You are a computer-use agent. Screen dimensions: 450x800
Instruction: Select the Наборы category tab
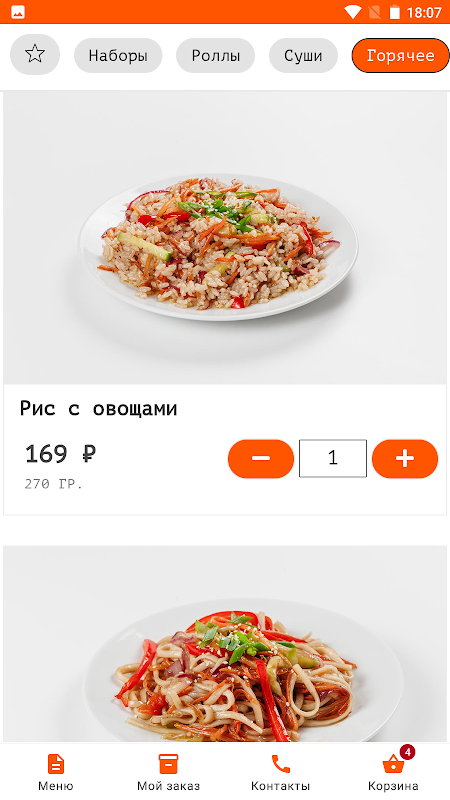point(118,55)
